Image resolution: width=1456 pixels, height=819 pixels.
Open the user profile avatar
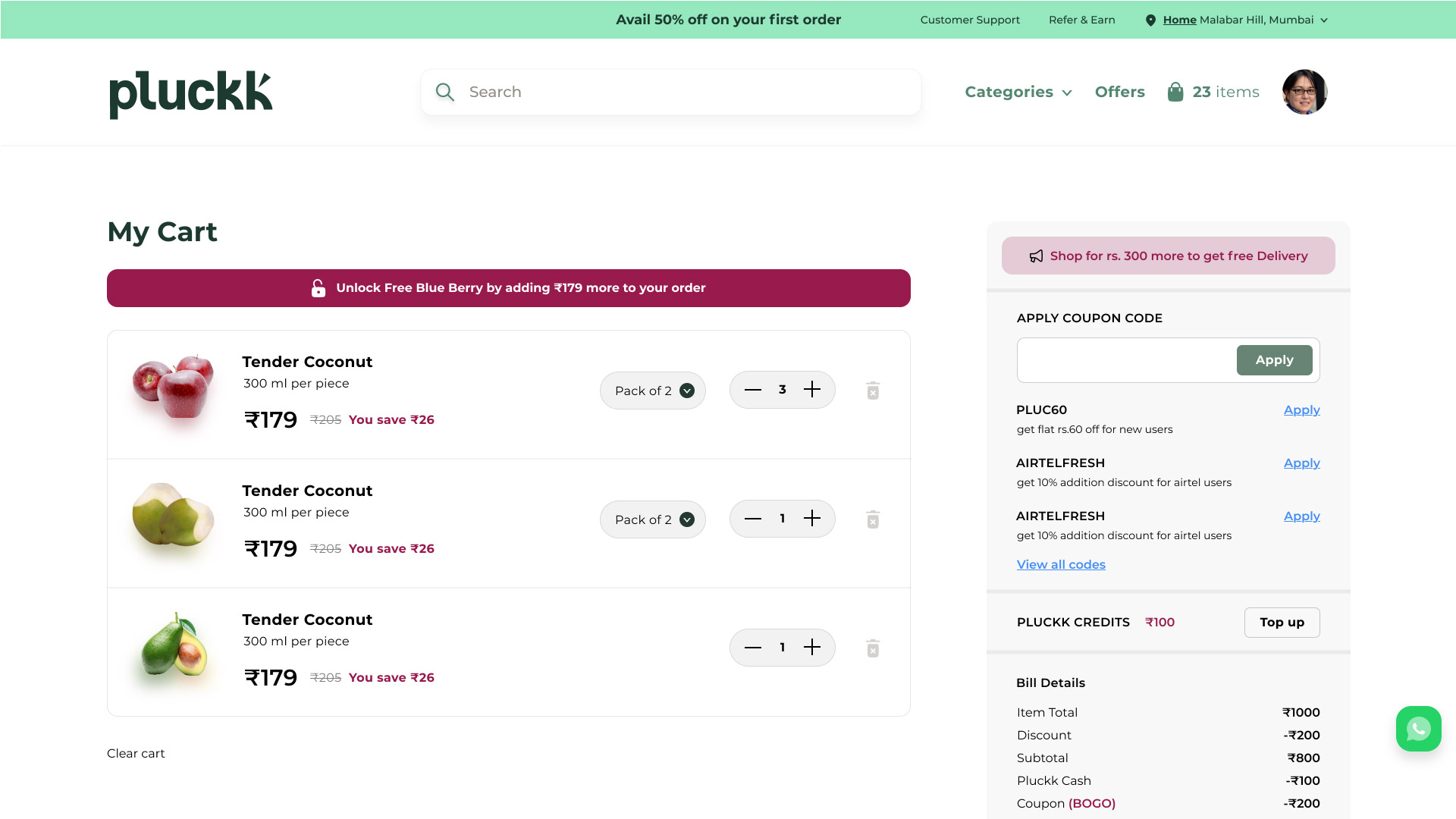coord(1304,92)
